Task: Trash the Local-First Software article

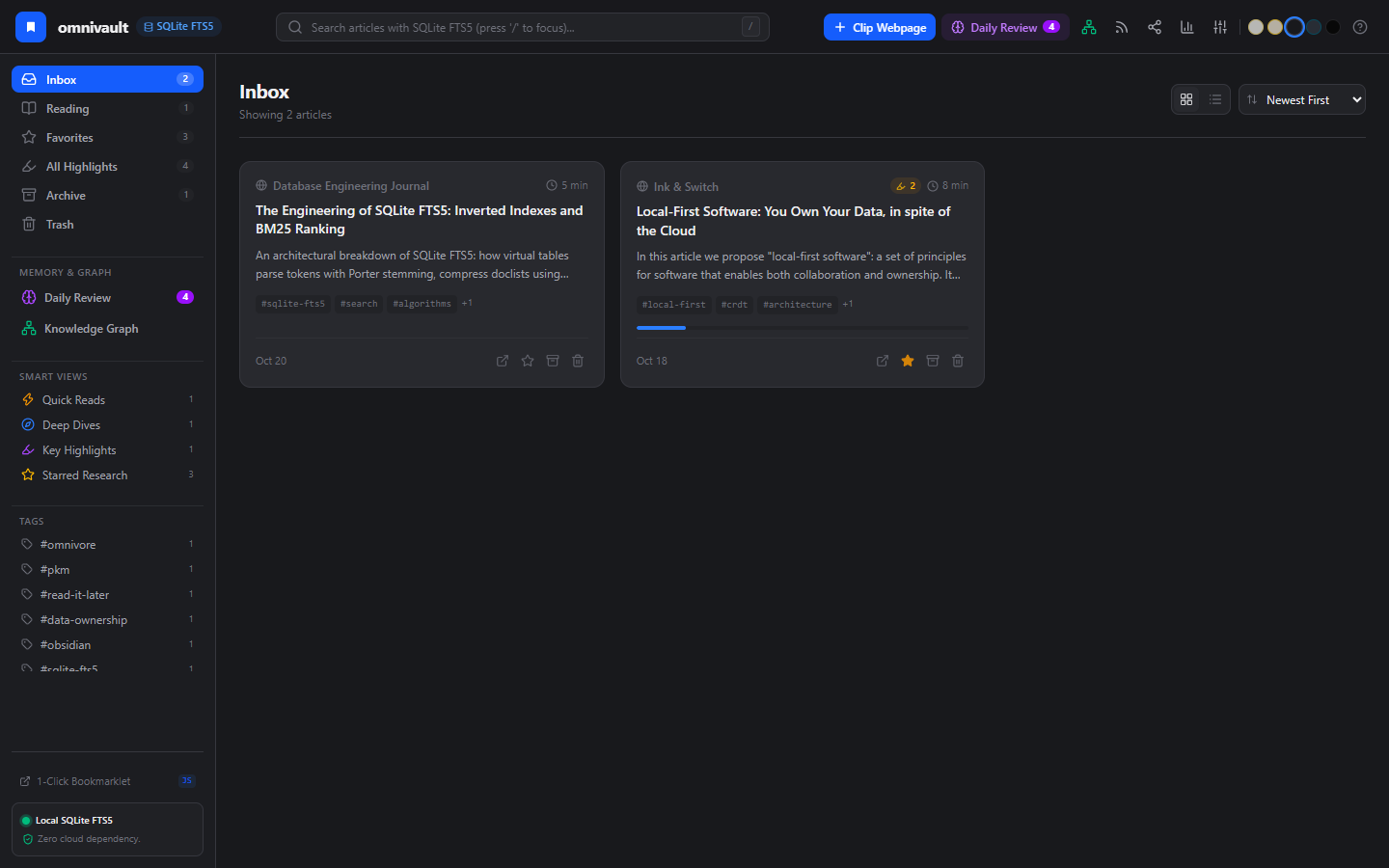Action: point(958,361)
